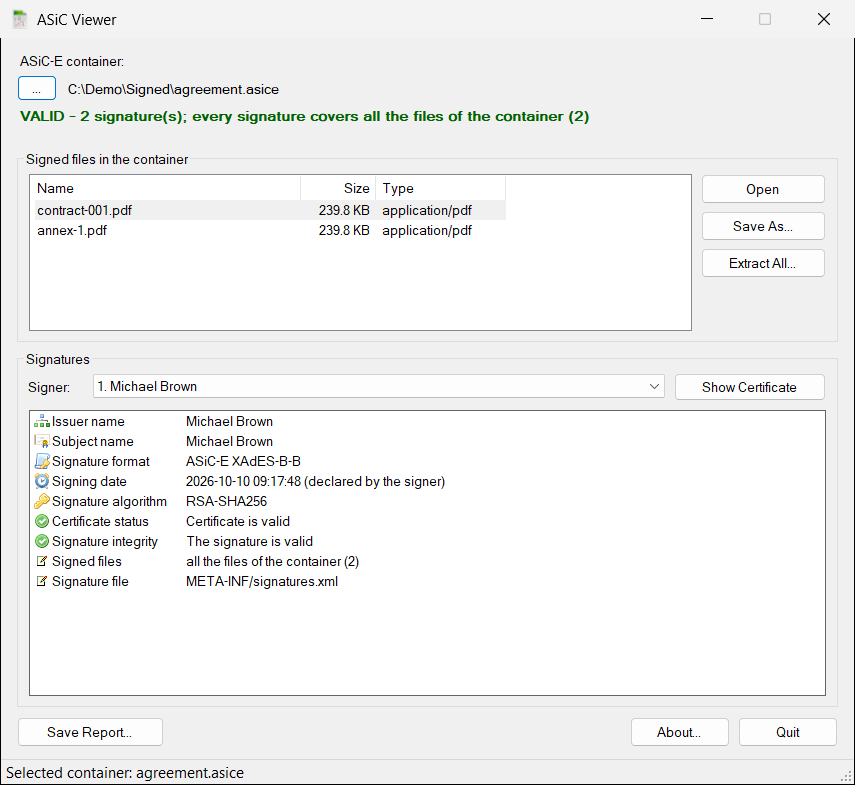Click the container path C:\Demo\Signed\agreement.asice
This screenshot has height=785, width=855.
[173, 89]
